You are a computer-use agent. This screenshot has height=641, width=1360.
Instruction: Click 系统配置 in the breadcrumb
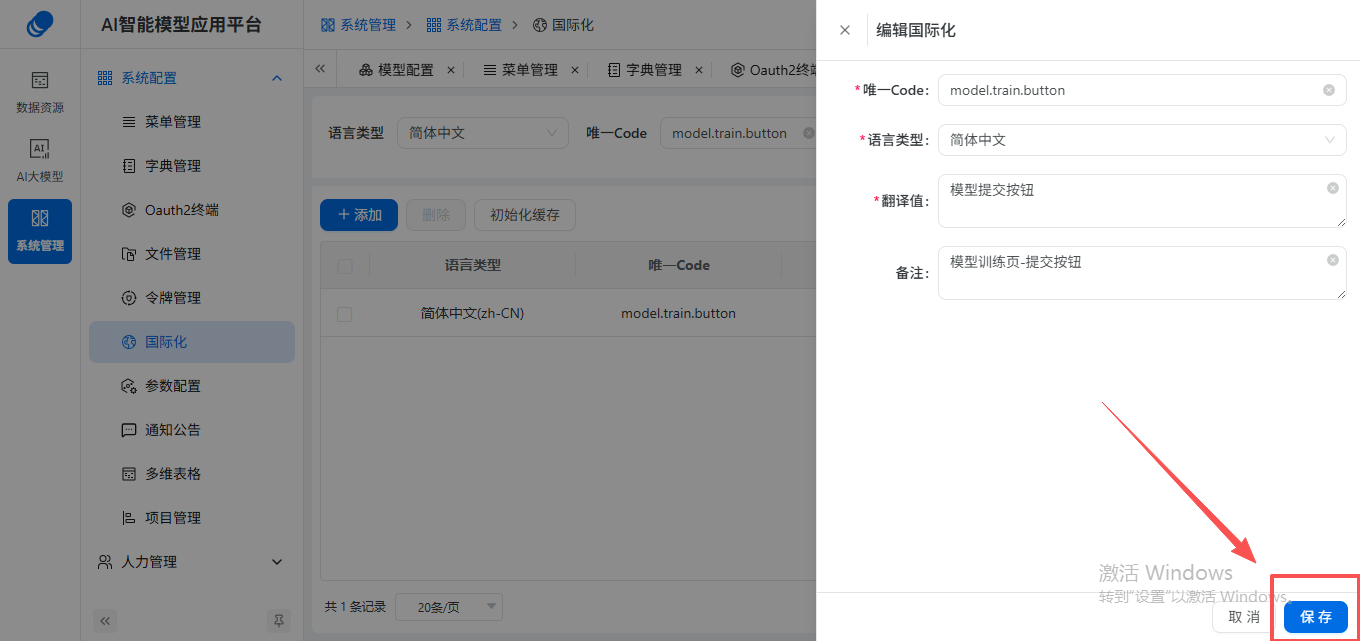click(x=464, y=24)
